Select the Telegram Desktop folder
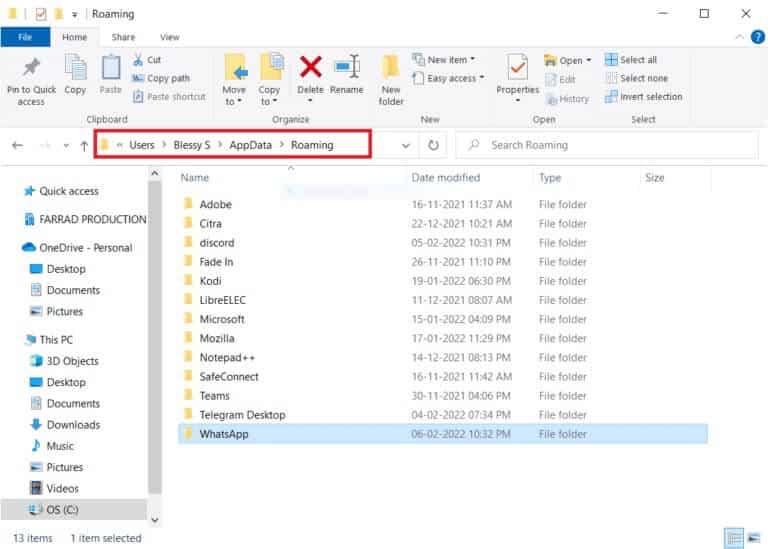The height and width of the screenshot is (549, 768). tap(443, 415)
